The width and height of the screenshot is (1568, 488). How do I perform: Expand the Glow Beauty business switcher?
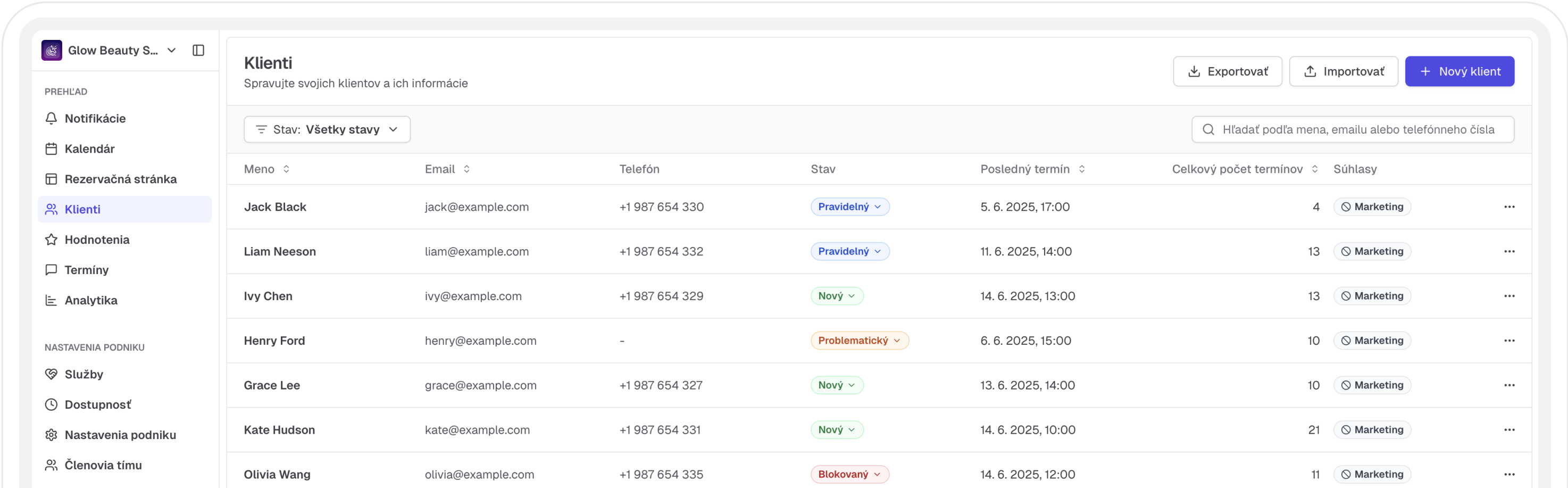tap(172, 50)
